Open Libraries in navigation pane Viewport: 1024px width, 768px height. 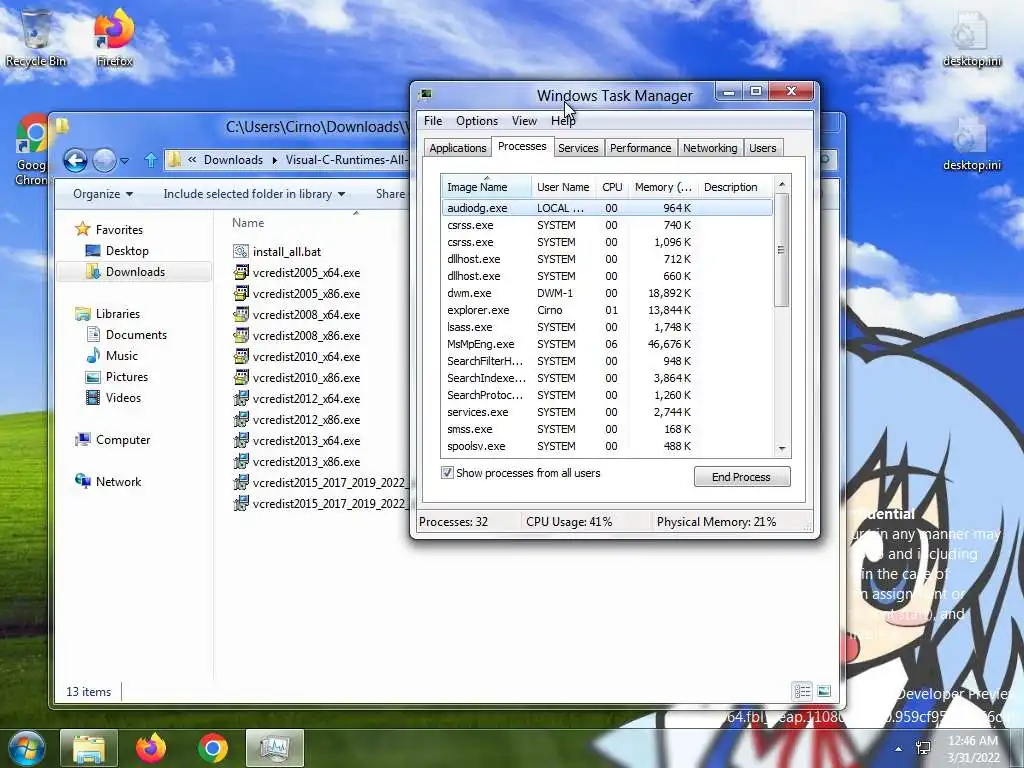(x=118, y=313)
